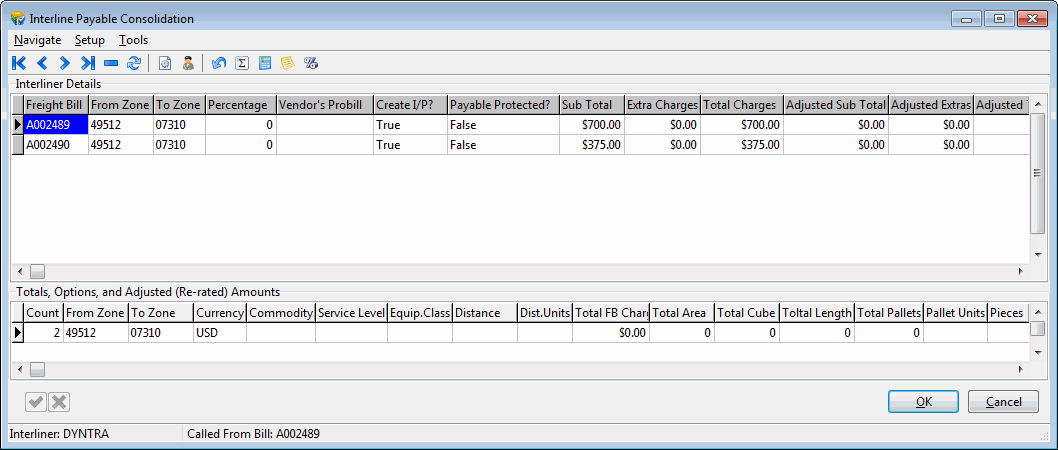Open the calculator icon in toolbar

click(265, 63)
